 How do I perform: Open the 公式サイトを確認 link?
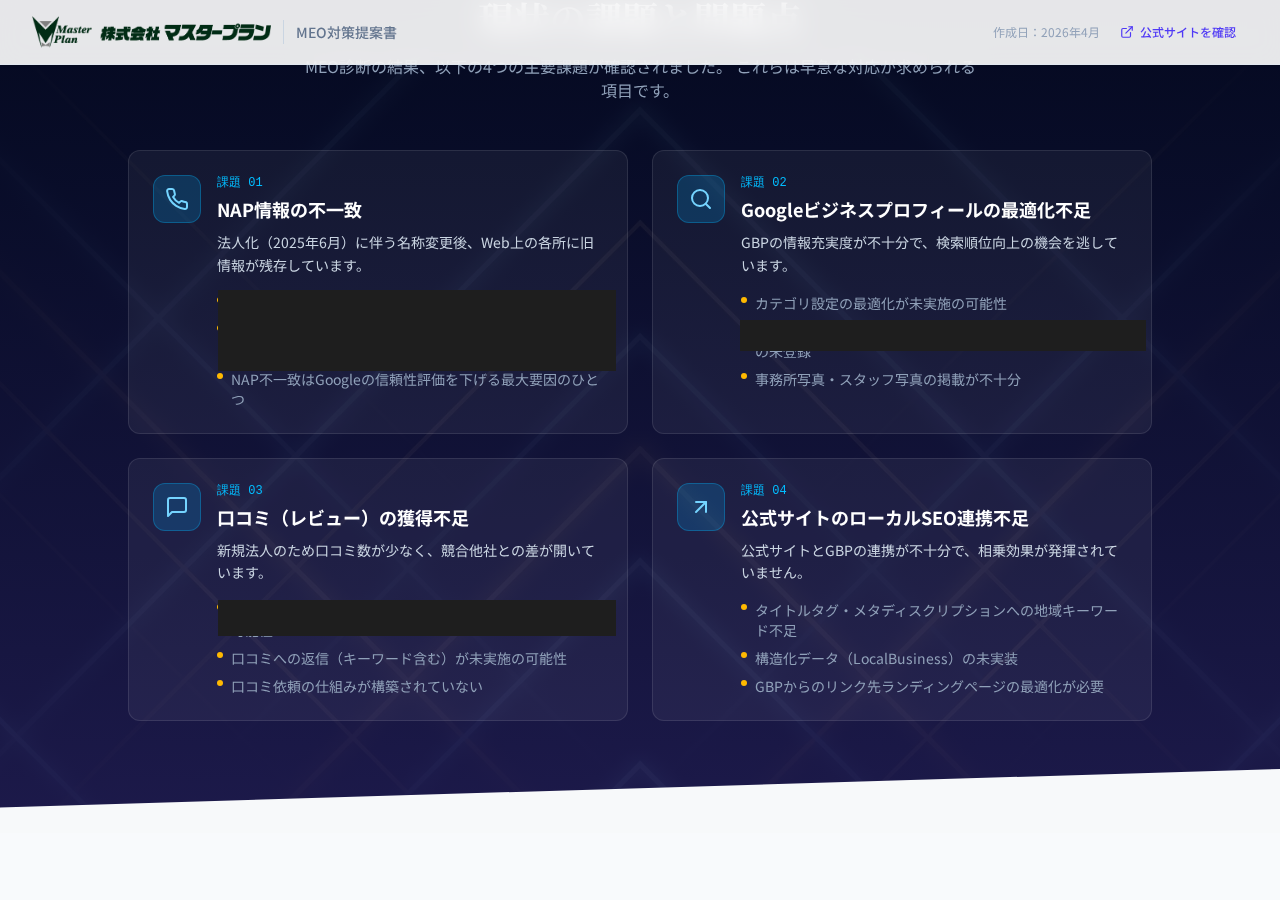pyautogui.click(x=1188, y=30)
